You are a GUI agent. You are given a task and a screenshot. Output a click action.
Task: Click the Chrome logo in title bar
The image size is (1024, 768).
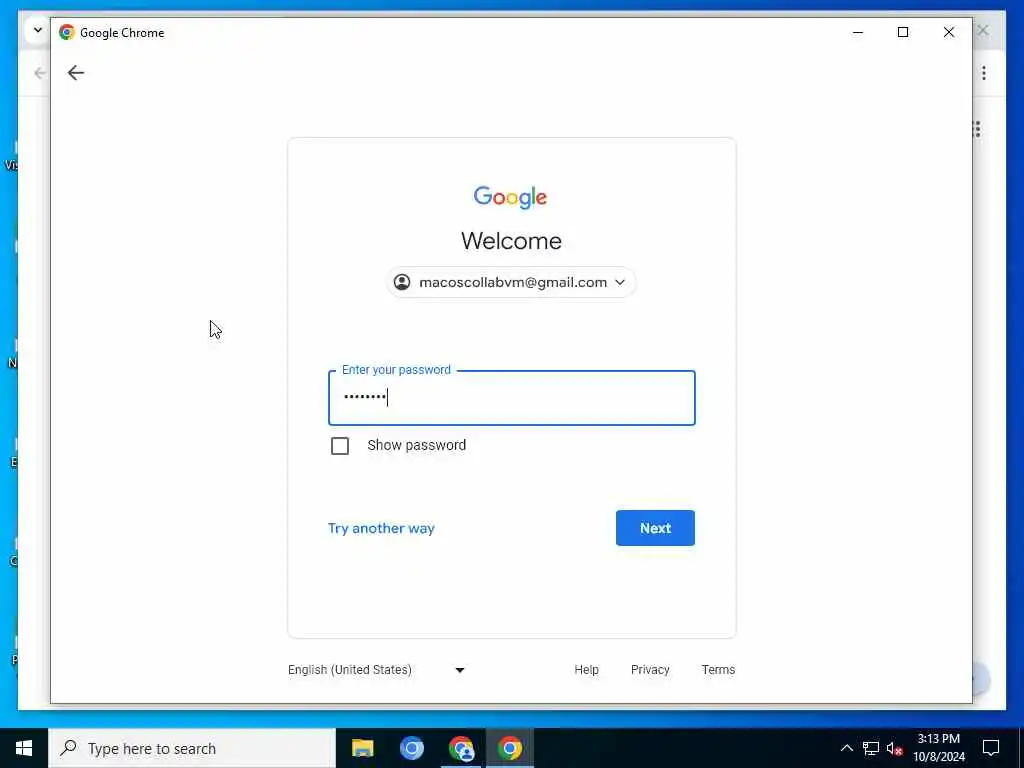67,32
